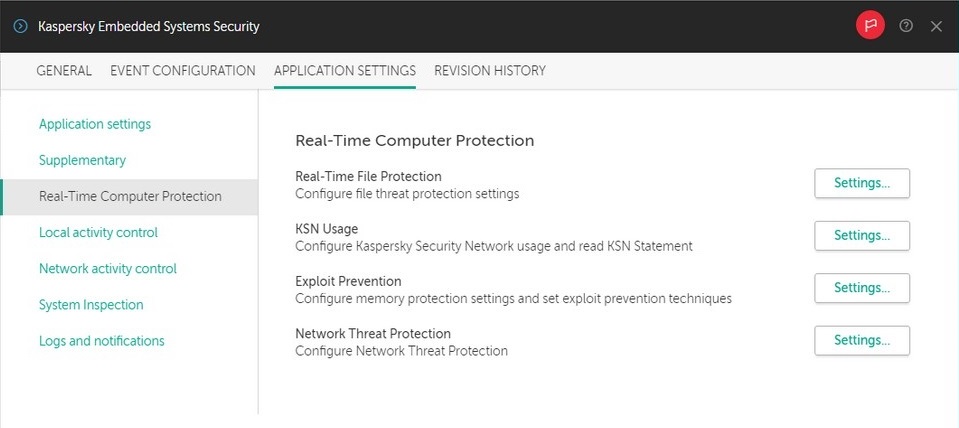Open Application settings in sidebar

click(x=95, y=124)
